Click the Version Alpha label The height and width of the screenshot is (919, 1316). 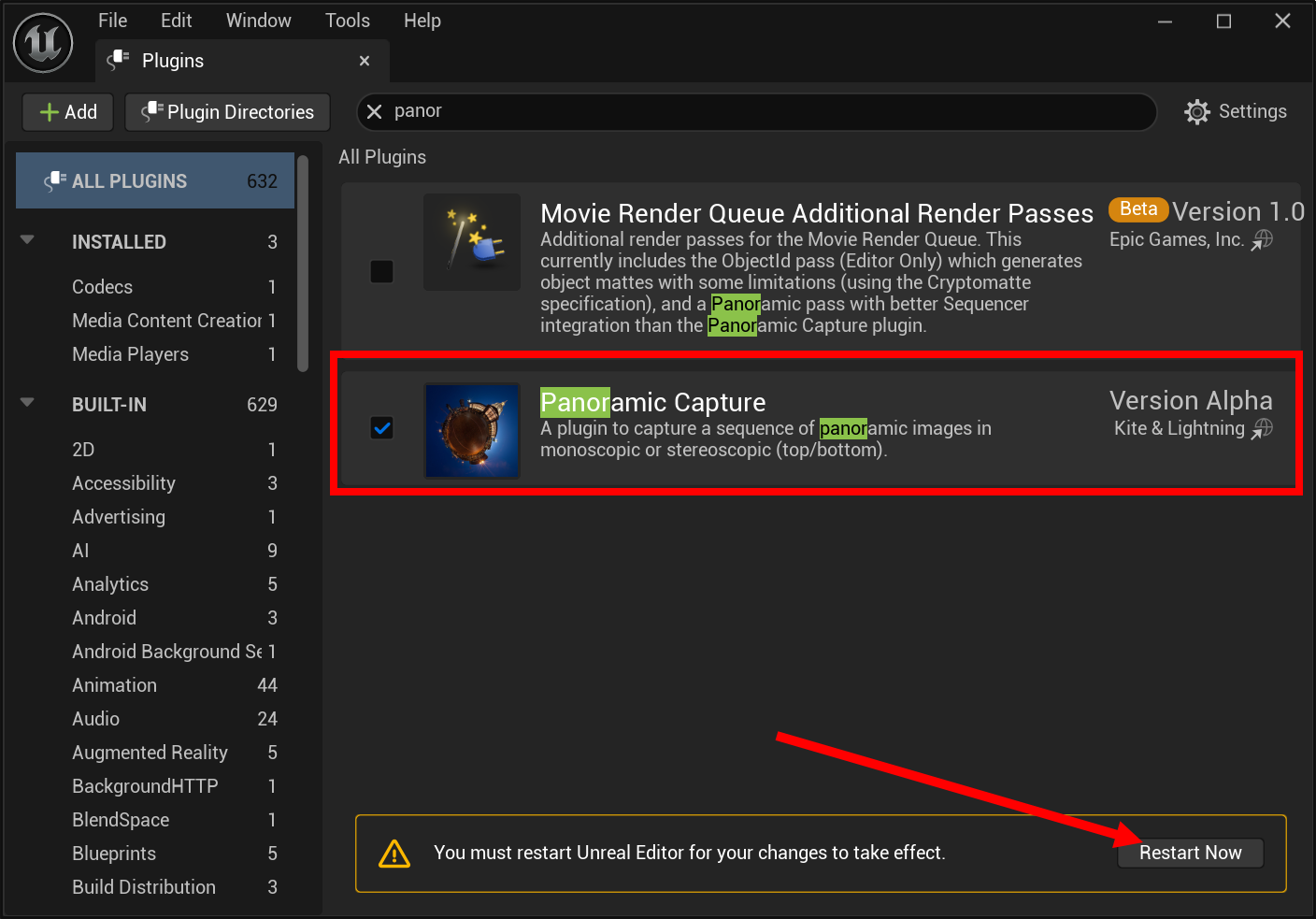click(1191, 401)
